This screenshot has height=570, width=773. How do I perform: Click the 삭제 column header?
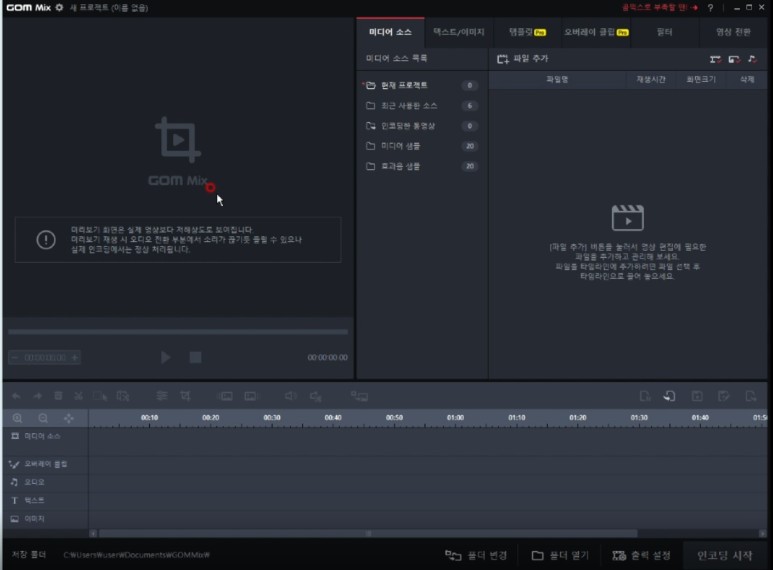746,79
